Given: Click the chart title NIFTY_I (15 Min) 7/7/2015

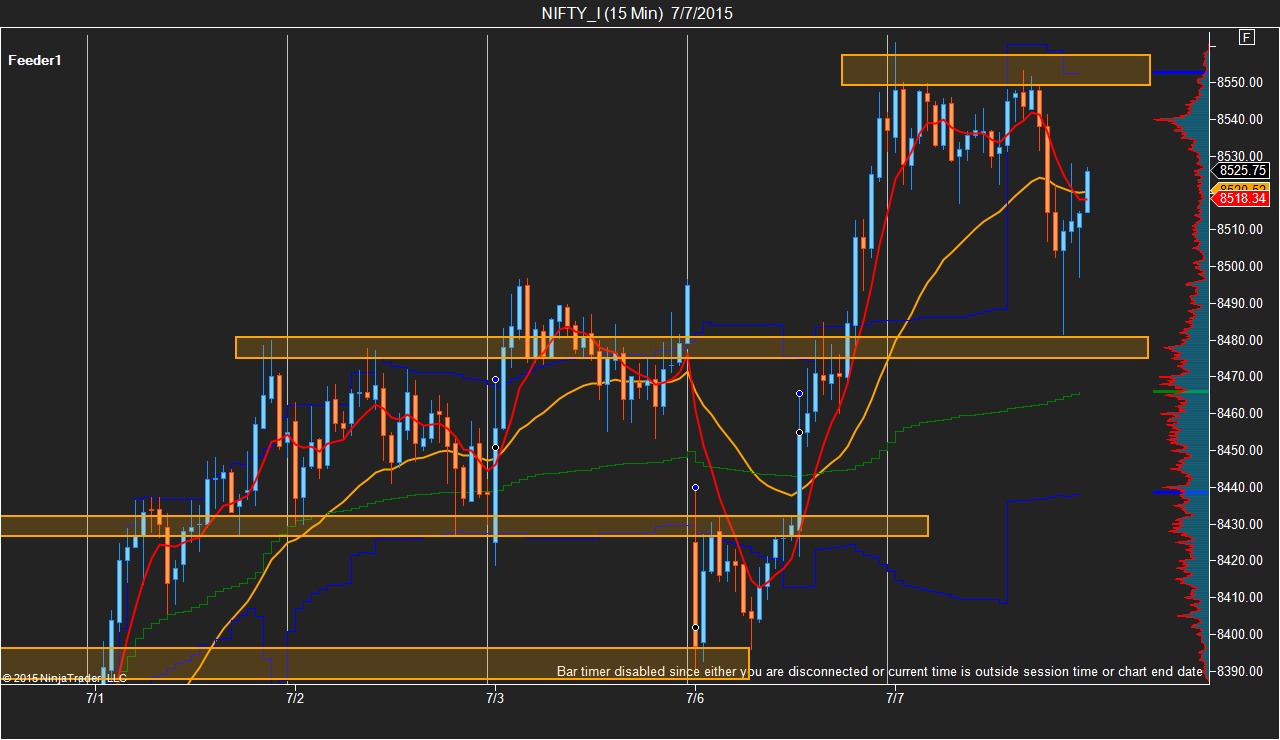Looking at the screenshot, I should pos(638,13).
